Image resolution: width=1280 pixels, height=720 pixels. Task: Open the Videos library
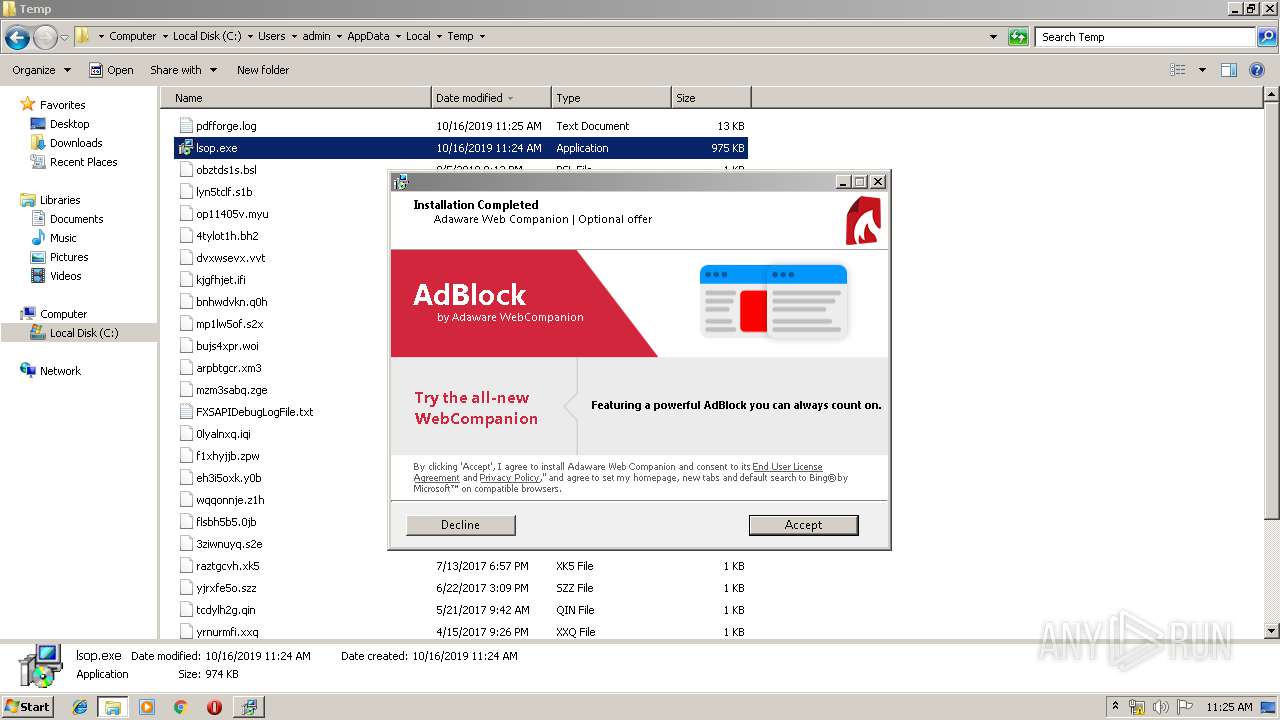point(65,276)
